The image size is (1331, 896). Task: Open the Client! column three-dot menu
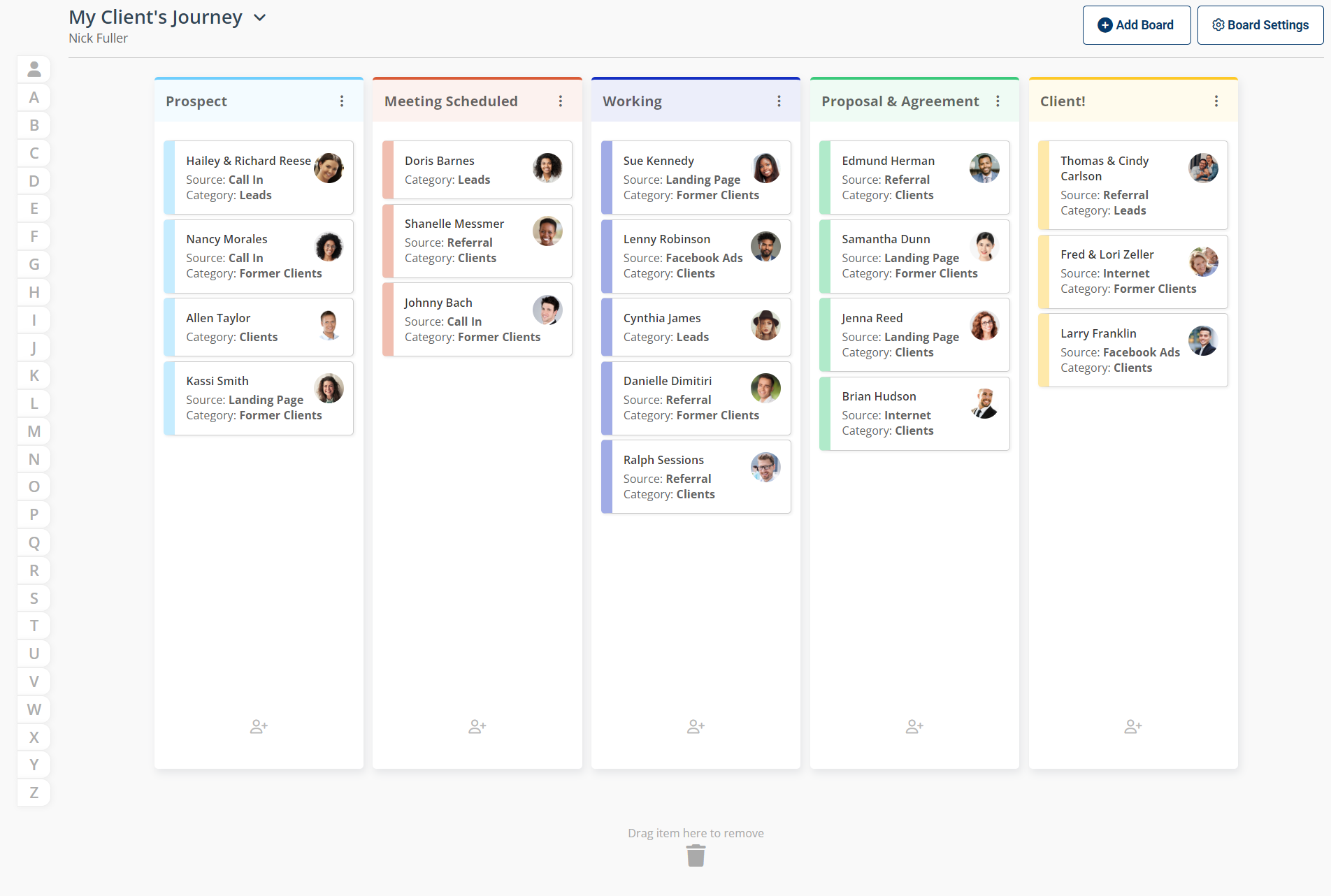[1216, 101]
